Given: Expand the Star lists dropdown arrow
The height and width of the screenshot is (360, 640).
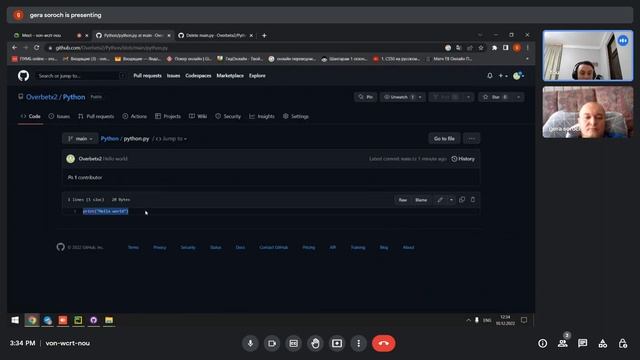Looking at the screenshot, I should (x=518, y=97).
